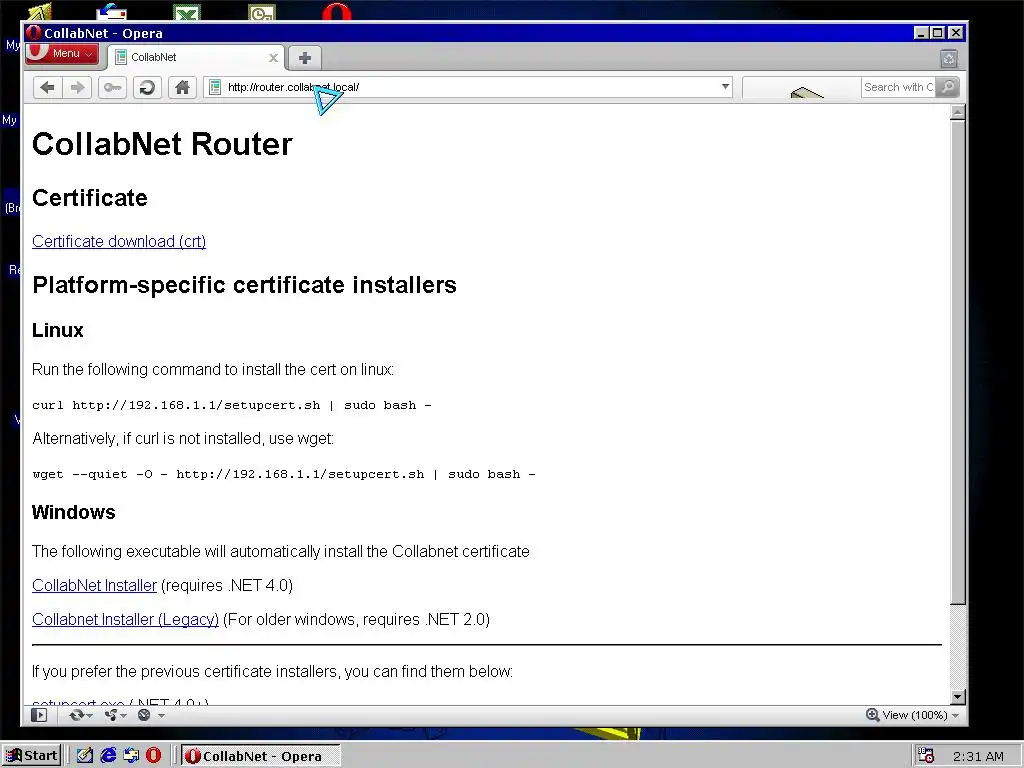Screen dimensions: 1024x768
Task: Open the closed tabs trash icon
Action: pyautogui.click(x=949, y=58)
